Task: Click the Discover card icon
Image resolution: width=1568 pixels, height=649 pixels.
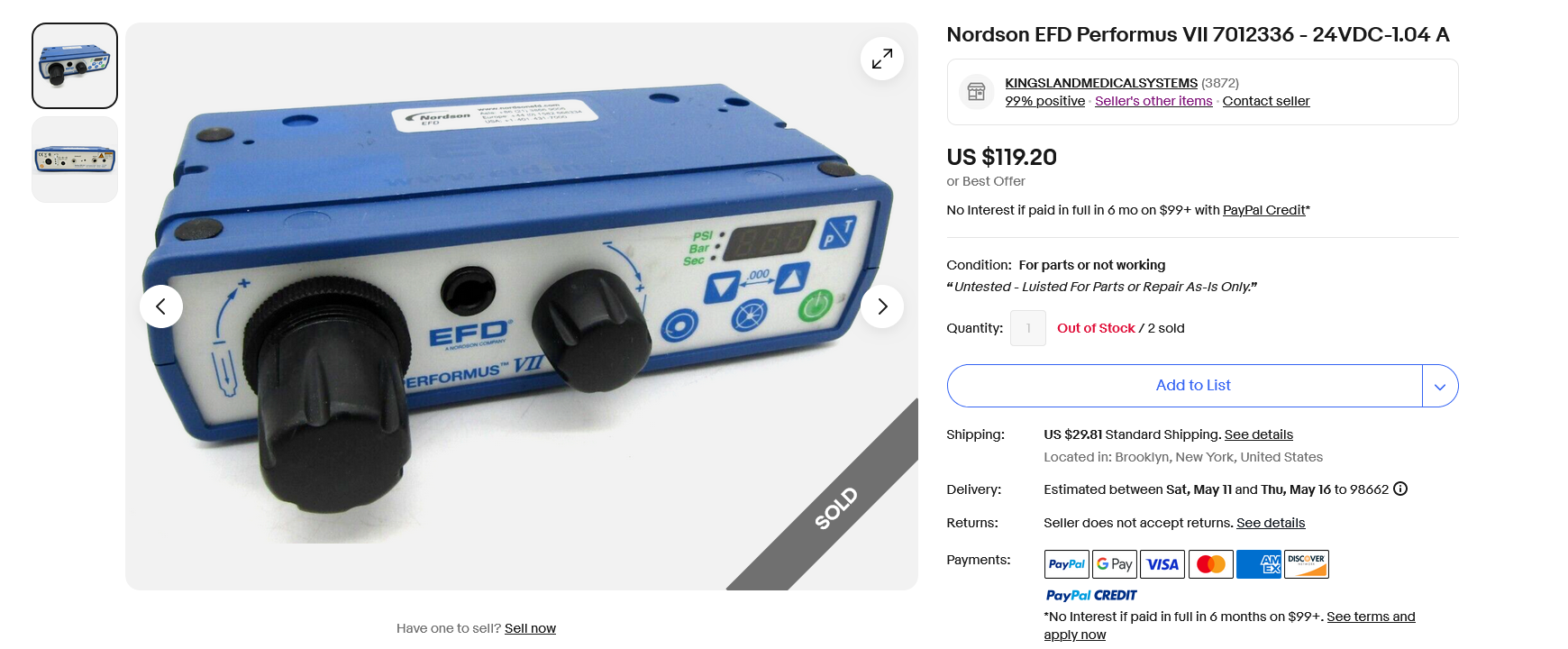Action: point(1307,564)
